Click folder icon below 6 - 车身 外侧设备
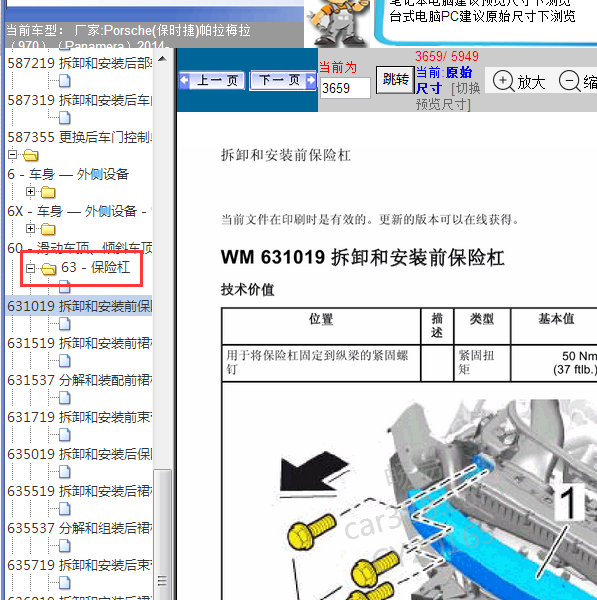597x600 pixels. click(48, 192)
